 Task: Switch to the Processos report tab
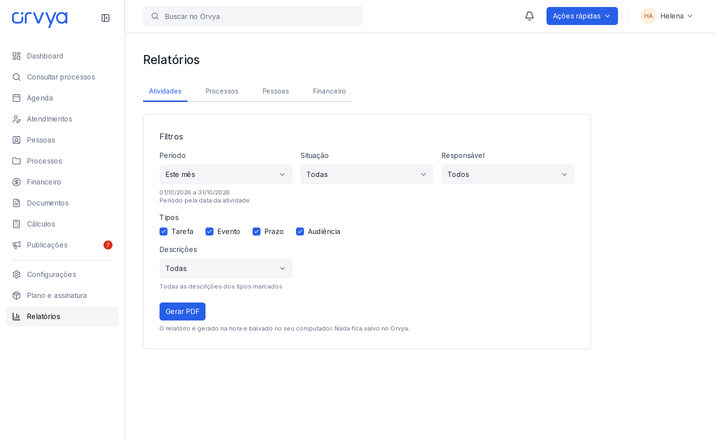(x=222, y=91)
